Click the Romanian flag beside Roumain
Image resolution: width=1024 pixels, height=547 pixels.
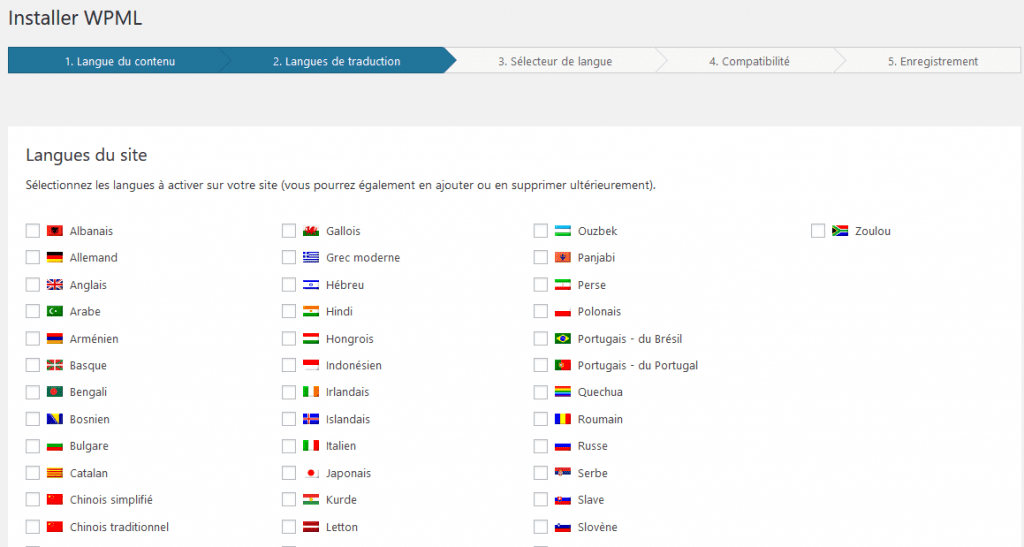pyautogui.click(x=563, y=419)
